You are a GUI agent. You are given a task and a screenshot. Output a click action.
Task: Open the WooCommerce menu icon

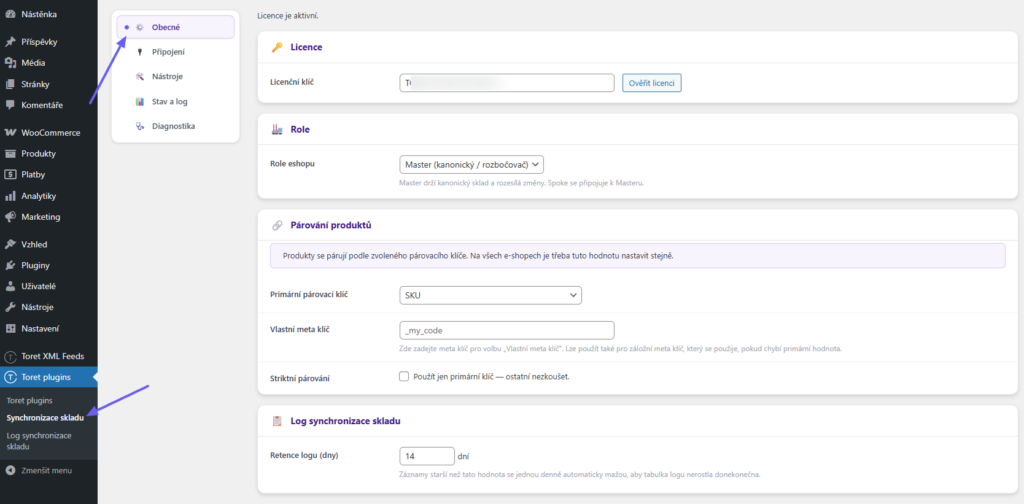tap(10, 133)
